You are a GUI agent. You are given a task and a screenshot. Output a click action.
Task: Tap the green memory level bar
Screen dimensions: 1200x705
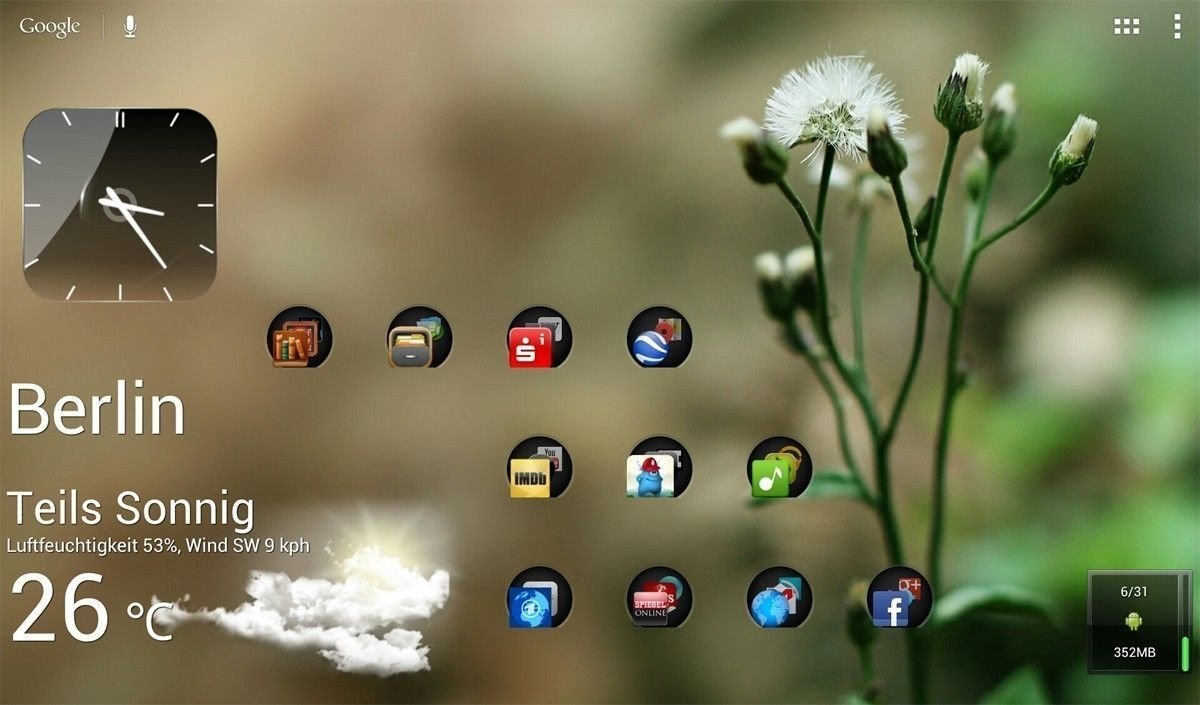tap(1185, 653)
